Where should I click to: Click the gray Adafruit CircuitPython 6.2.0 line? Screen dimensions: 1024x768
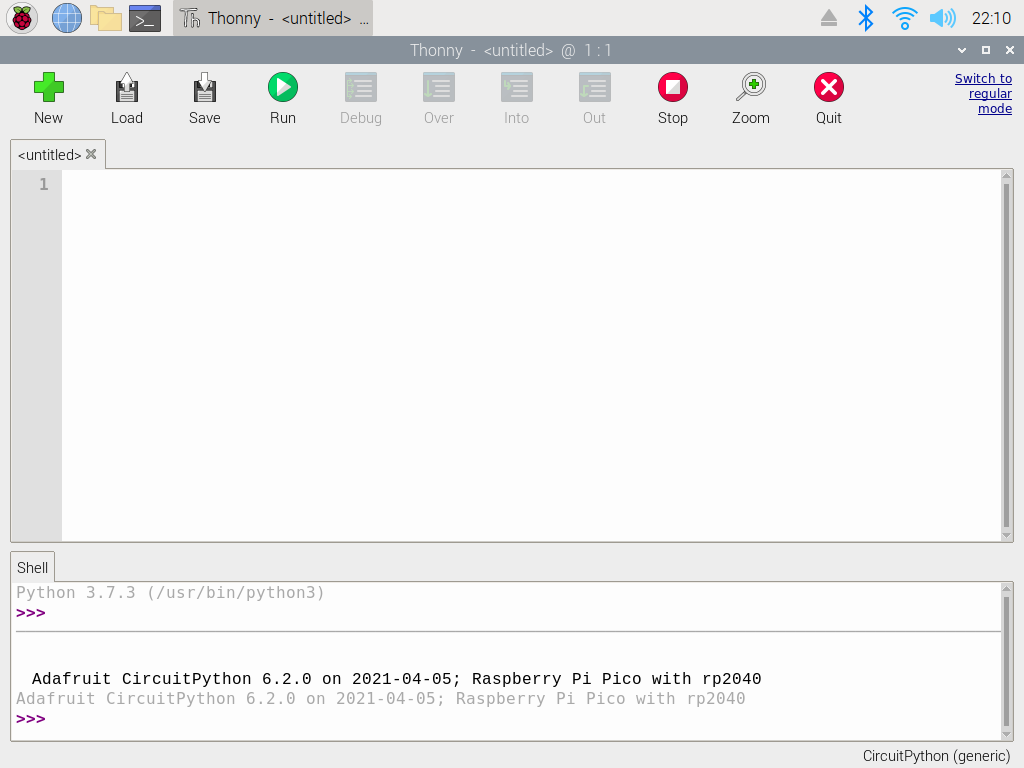pyautogui.click(x=381, y=699)
